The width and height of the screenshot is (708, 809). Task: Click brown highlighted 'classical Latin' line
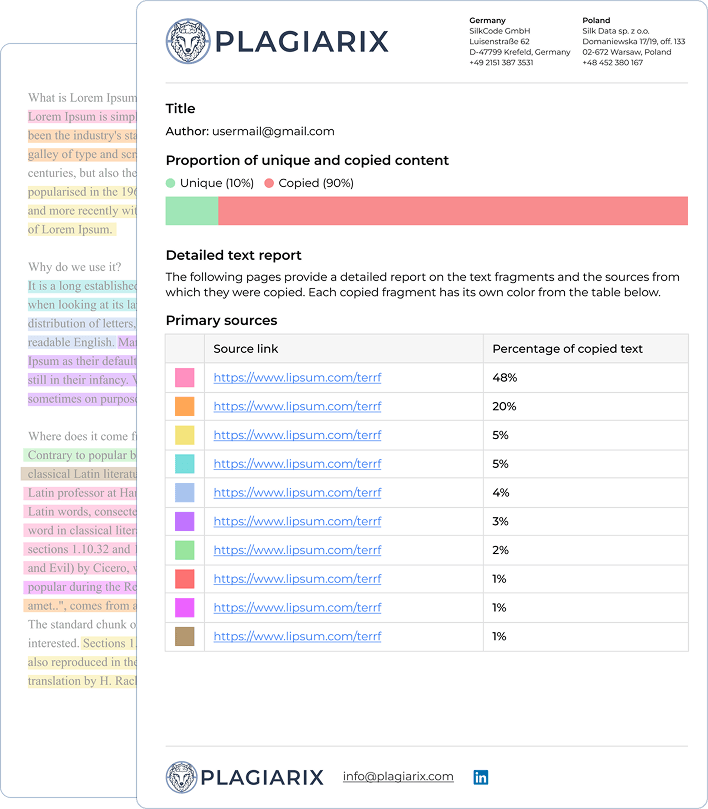tap(78, 474)
